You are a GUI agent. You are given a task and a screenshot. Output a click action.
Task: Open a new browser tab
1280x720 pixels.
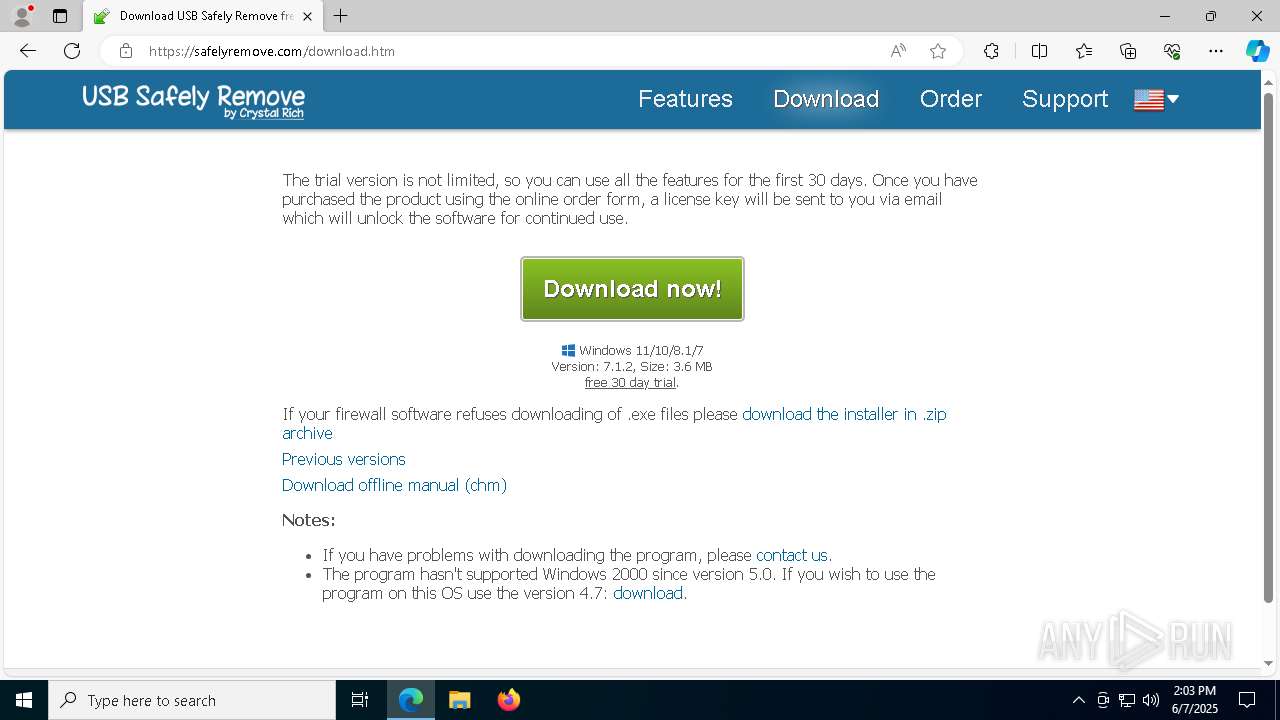click(x=341, y=16)
